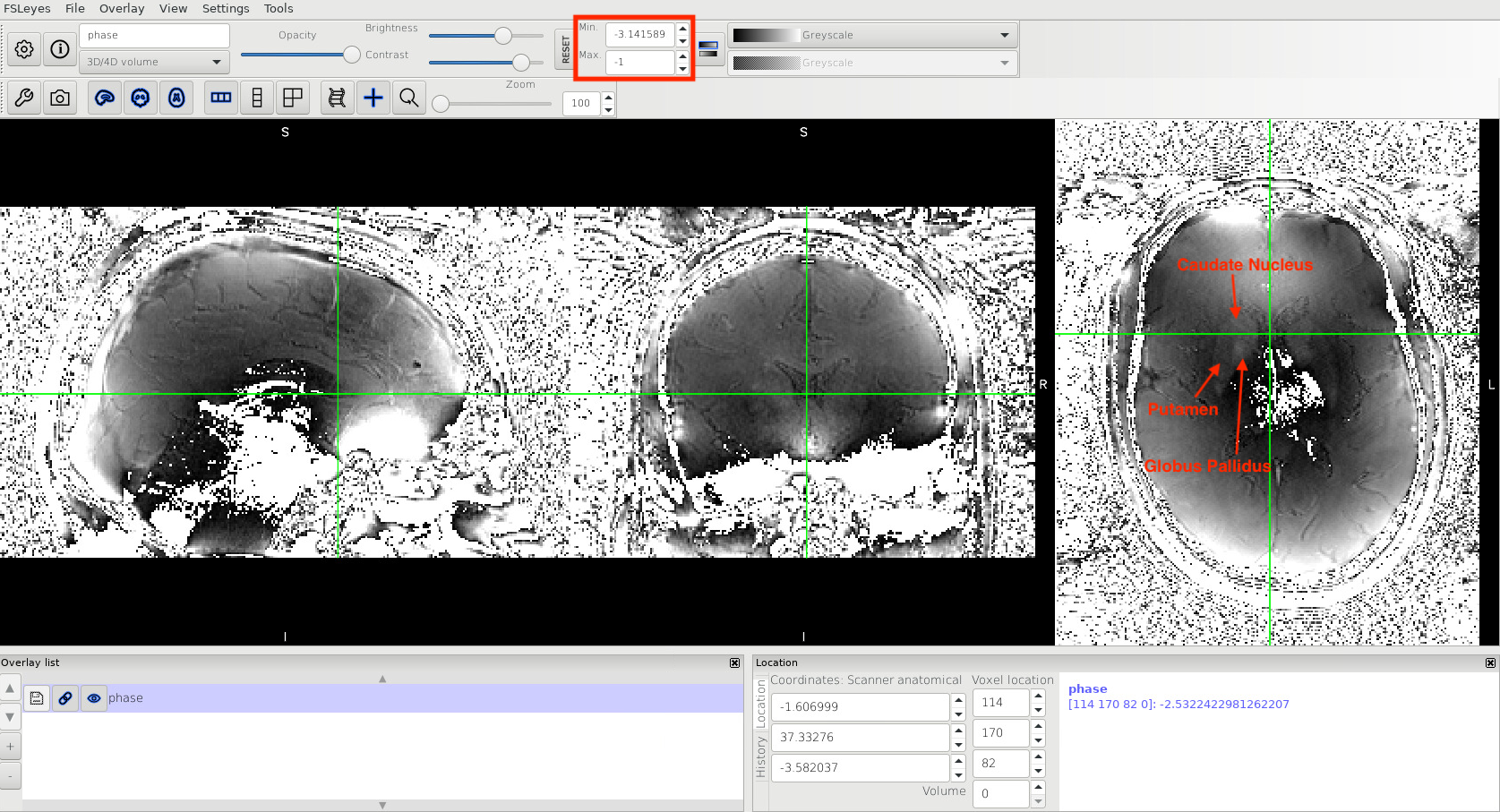
Task: Toggle the axial canvas view
Action: coord(176,98)
